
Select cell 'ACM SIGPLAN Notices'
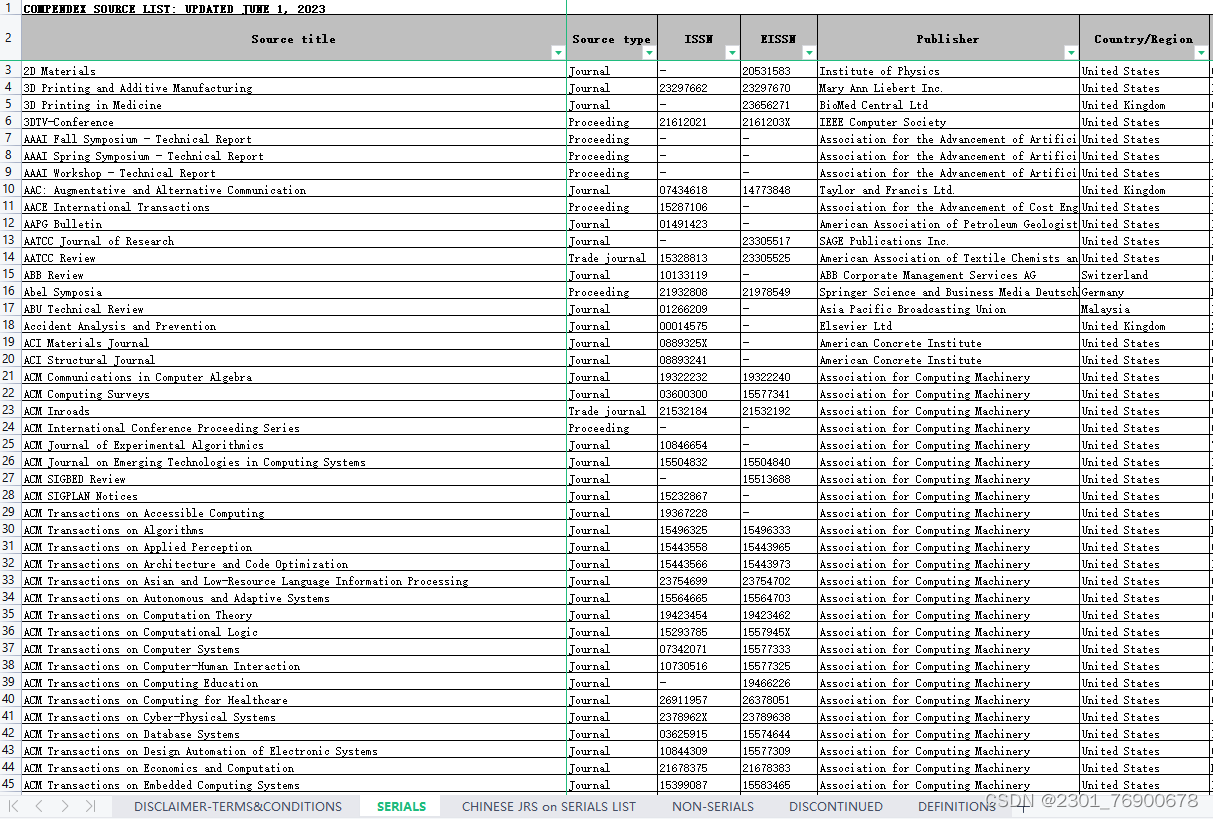click(x=294, y=496)
